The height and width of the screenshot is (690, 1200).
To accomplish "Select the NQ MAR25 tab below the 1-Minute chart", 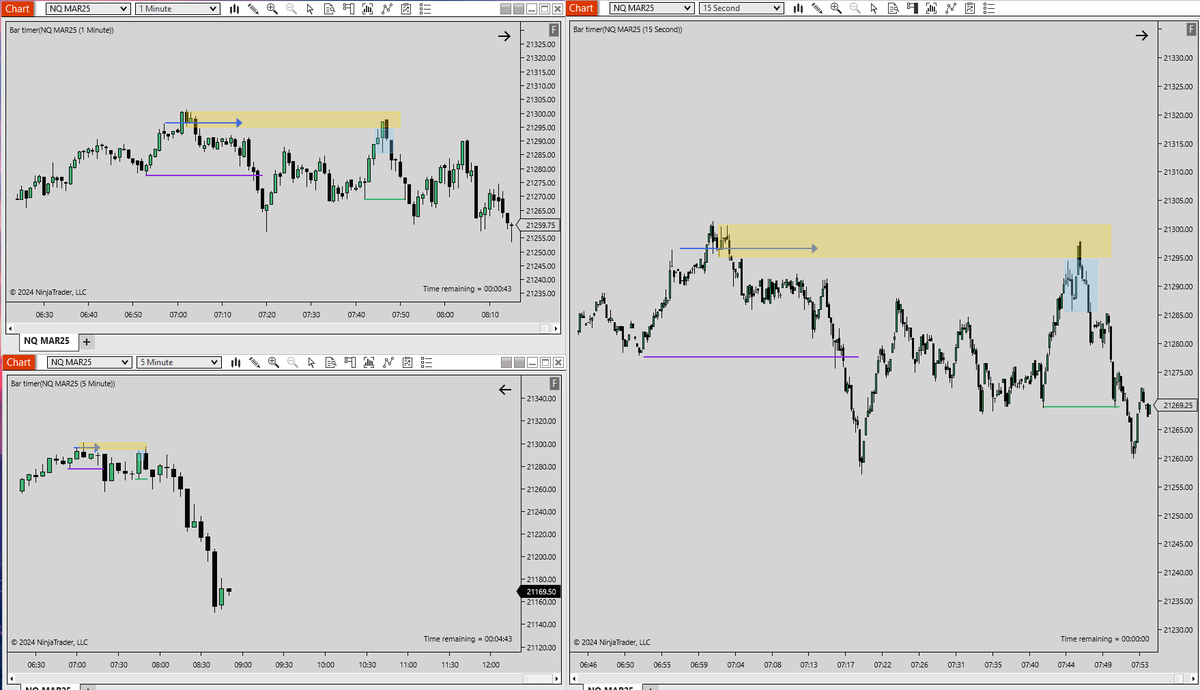I will pos(47,341).
